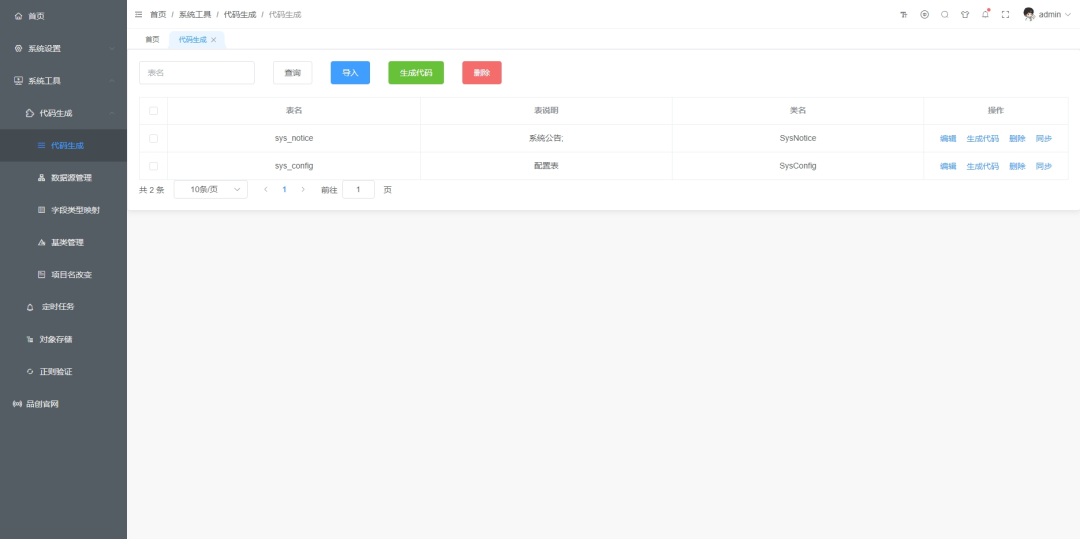Screen dimensions: 1080x539
Task: Click the icon beside 项目名改变
Action: [41, 275]
